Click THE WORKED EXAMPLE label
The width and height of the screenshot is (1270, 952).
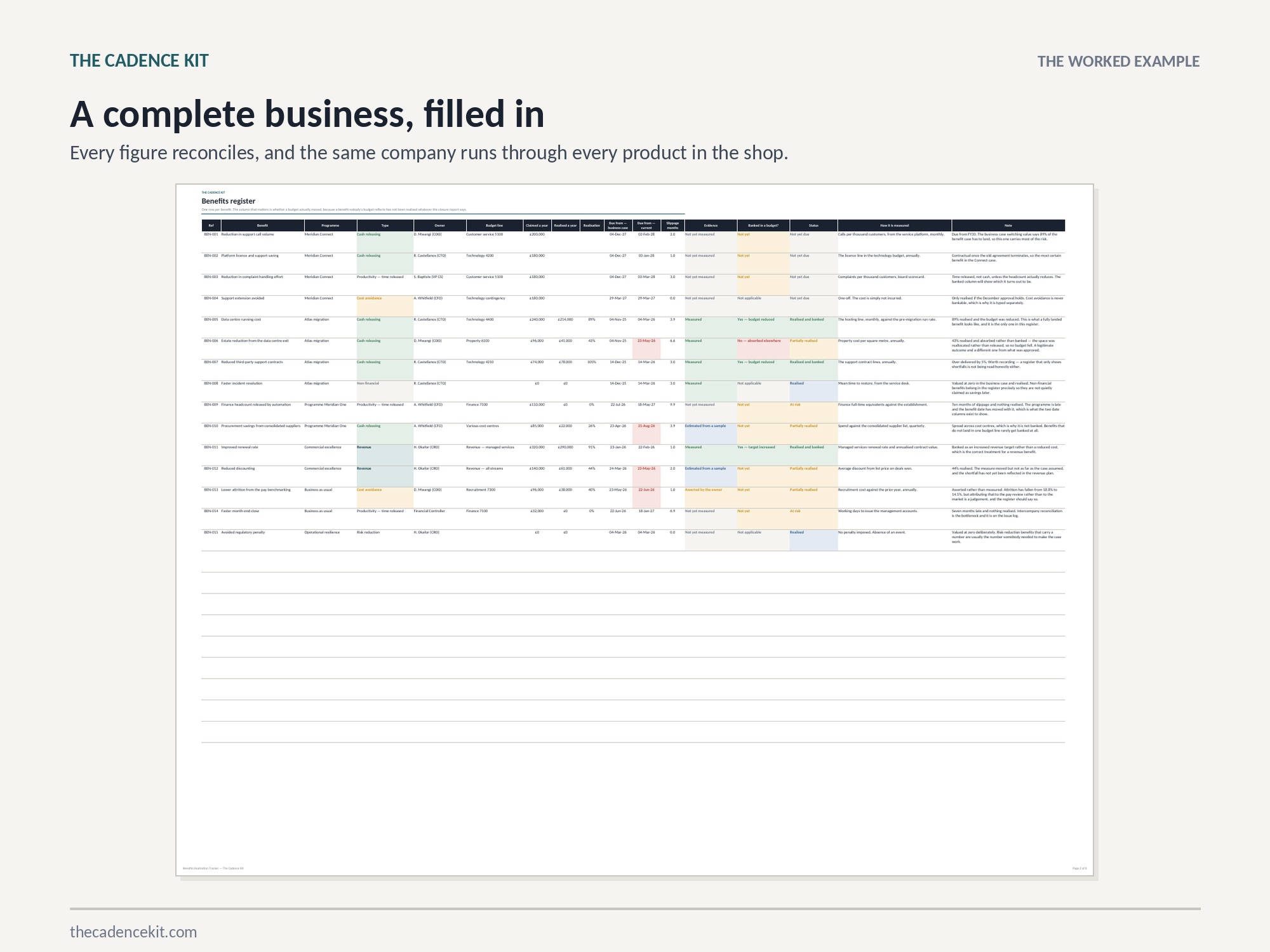click(1118, 62)
